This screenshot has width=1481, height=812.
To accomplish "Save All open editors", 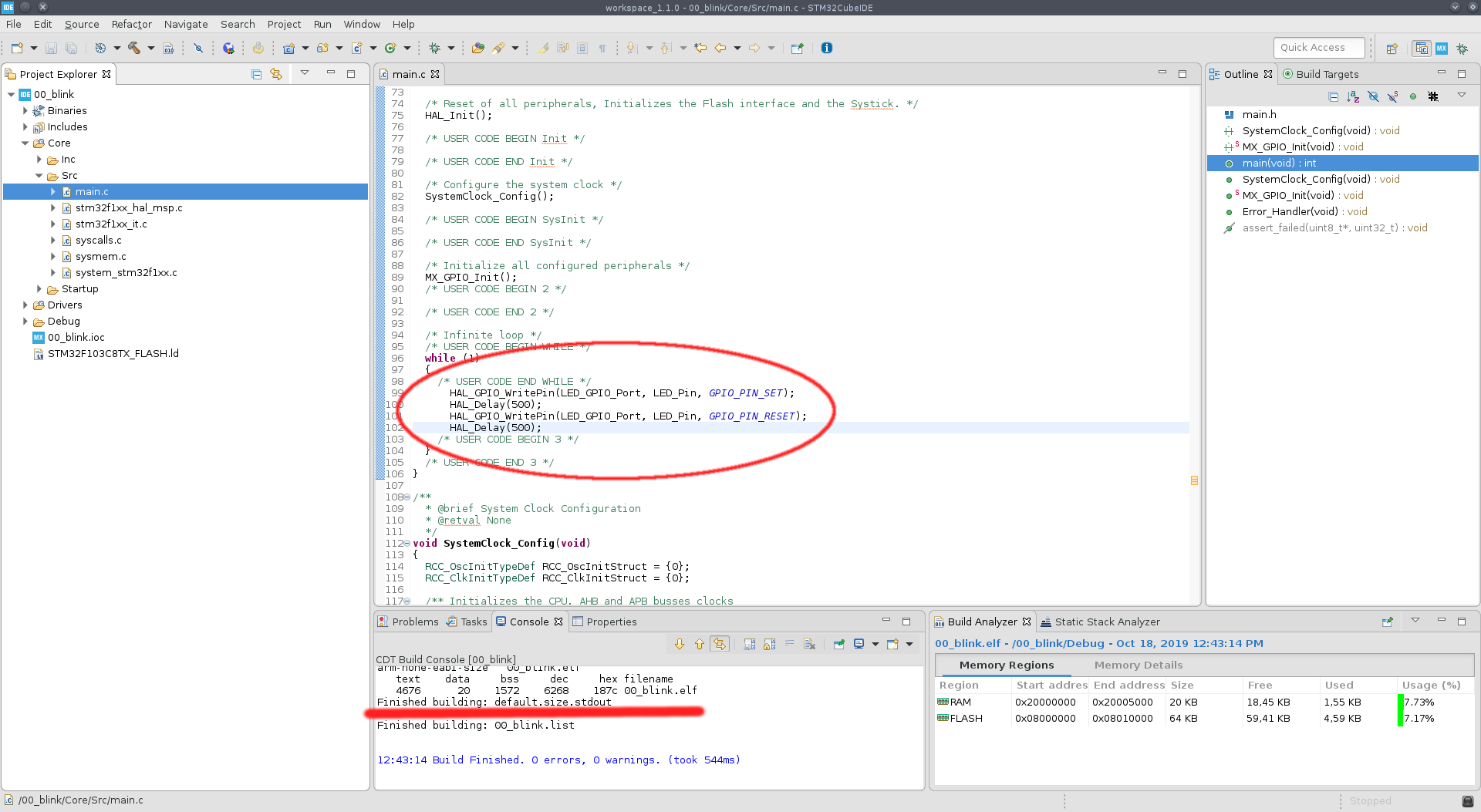I will point(71,48).
